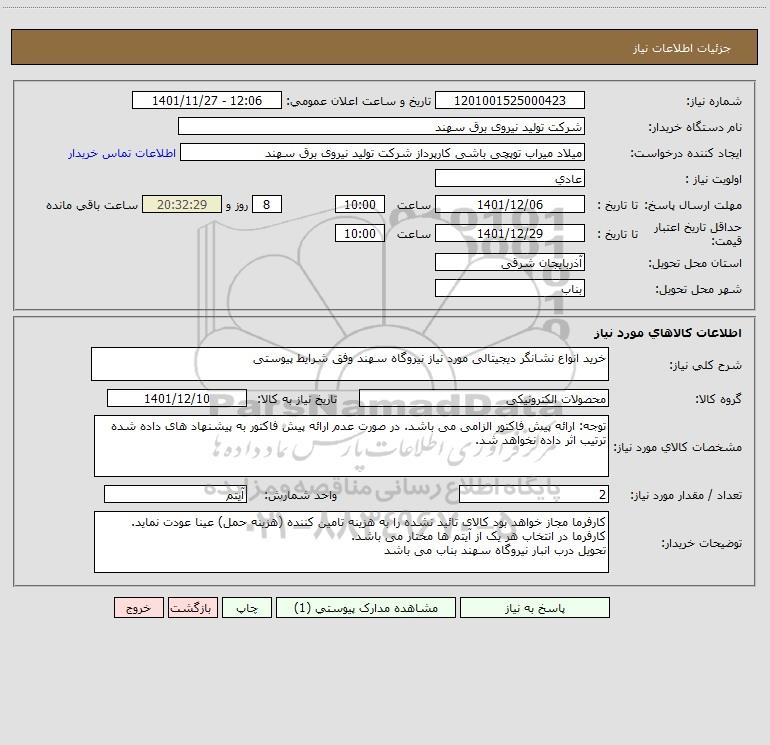The height and width of the screenshot is (745, 770).
Task: Click the product specification text box about پیش فاکتور
Action: coord(351,446)
